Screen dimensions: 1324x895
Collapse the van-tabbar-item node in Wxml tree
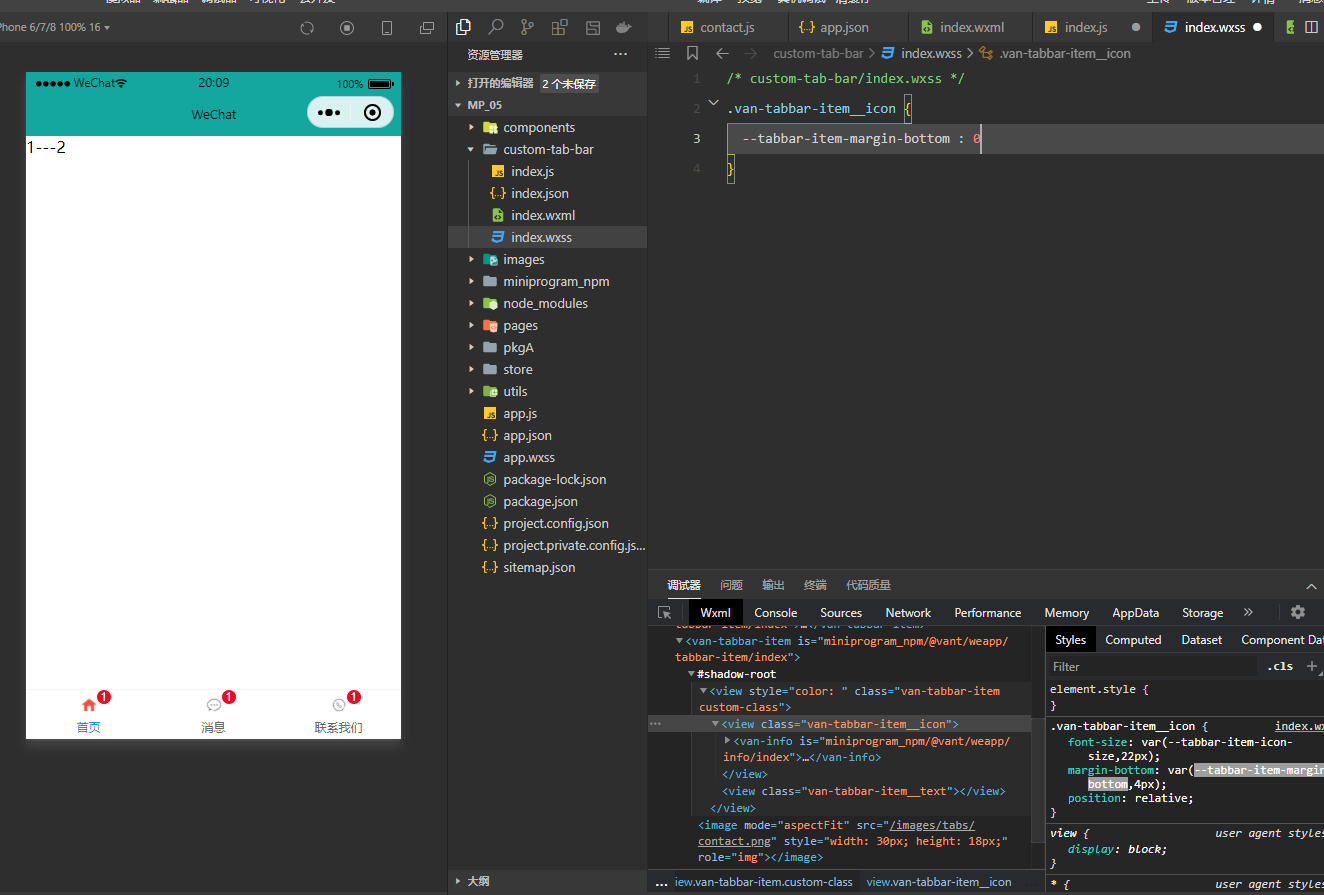tap(680, 641)
